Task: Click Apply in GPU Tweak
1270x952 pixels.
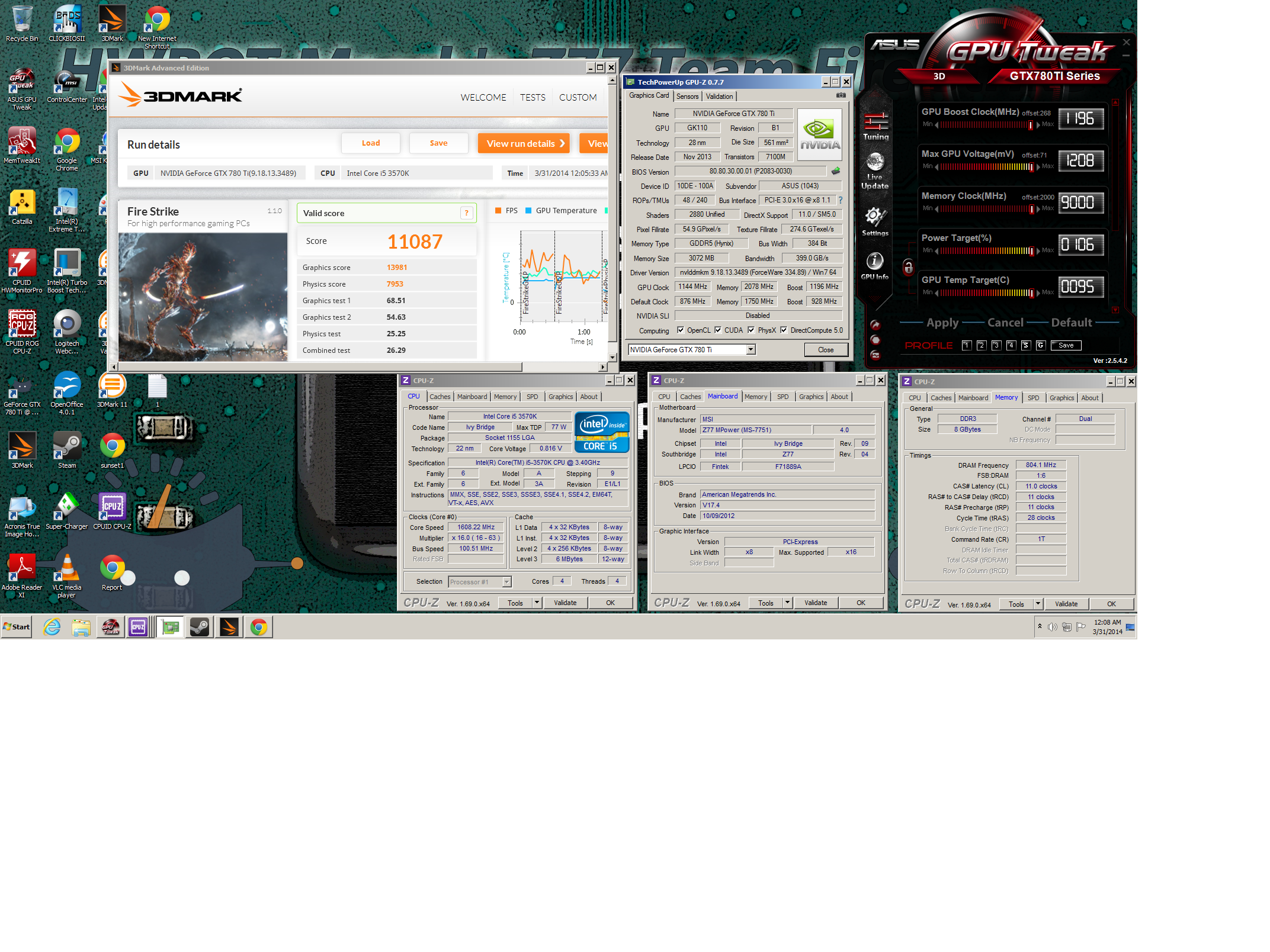Action: [x=942, y=323]
